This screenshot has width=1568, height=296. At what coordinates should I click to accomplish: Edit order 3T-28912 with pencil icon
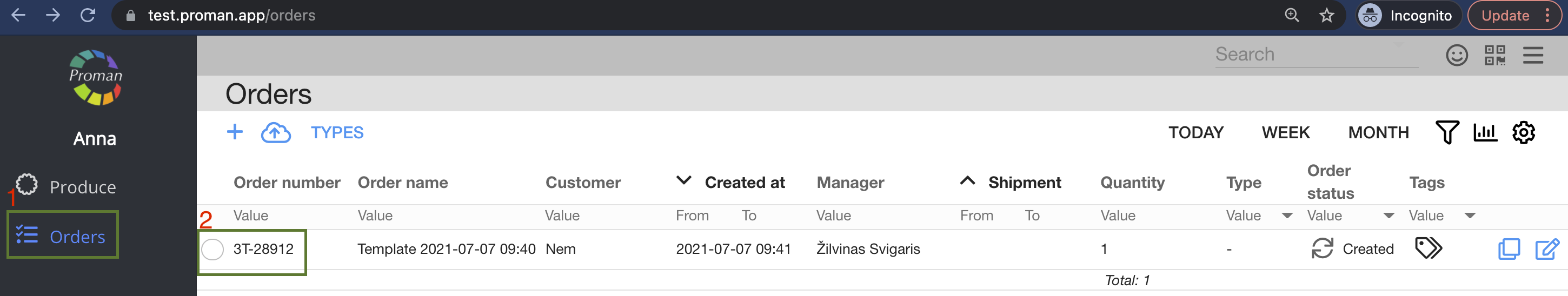point(1547,248)
